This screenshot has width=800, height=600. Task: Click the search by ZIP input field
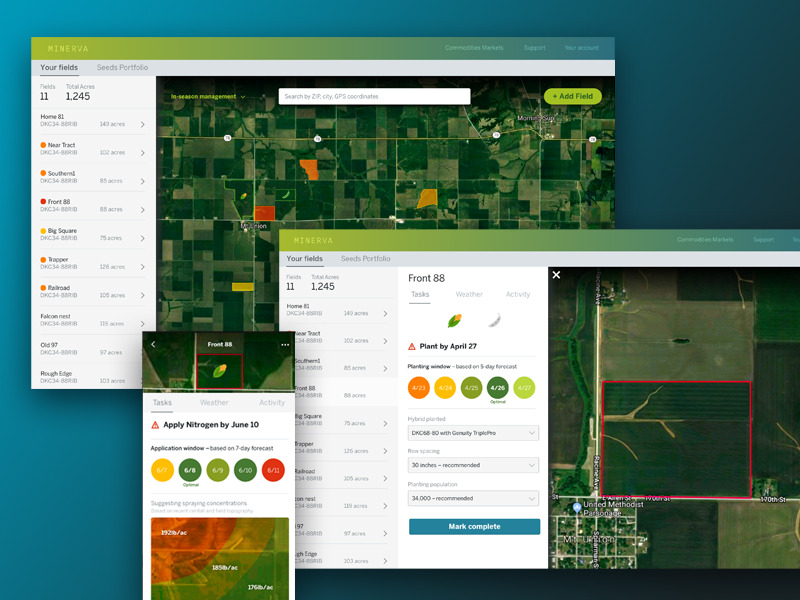pyautogui.click(x=374, y=95)
